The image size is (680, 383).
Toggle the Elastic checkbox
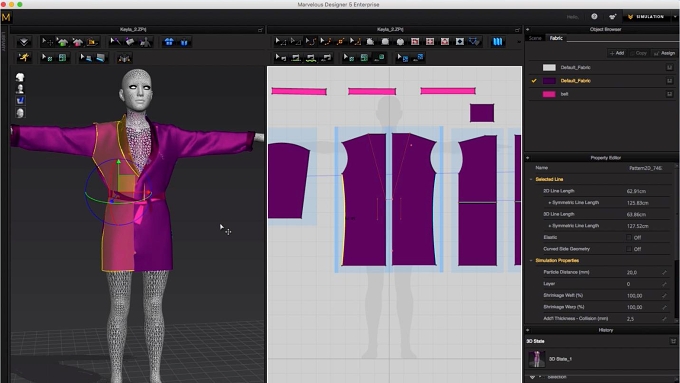[628, 237]
